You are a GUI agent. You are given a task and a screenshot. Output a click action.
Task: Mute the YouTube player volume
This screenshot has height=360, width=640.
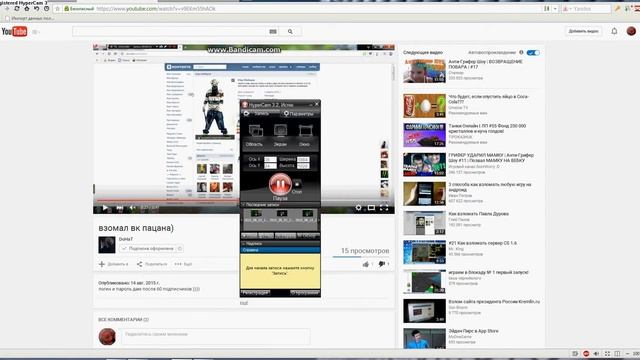pyautogui.click(x=132, y=208)
